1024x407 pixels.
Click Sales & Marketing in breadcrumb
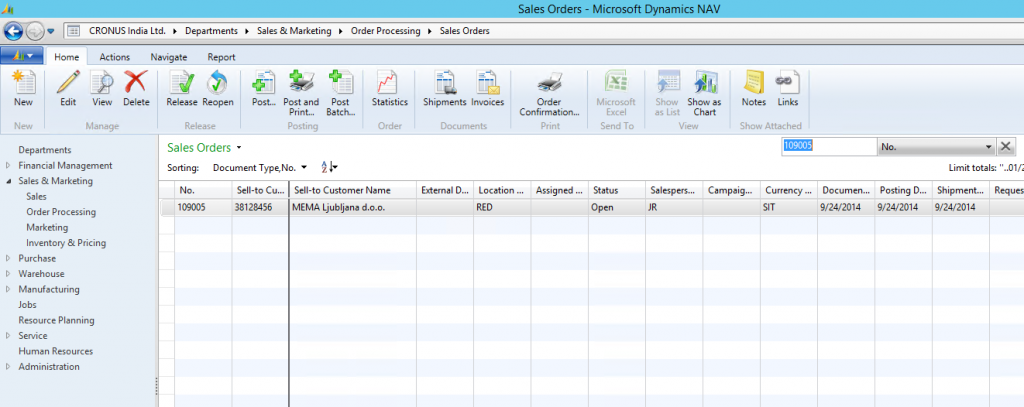tap(293, 31)
